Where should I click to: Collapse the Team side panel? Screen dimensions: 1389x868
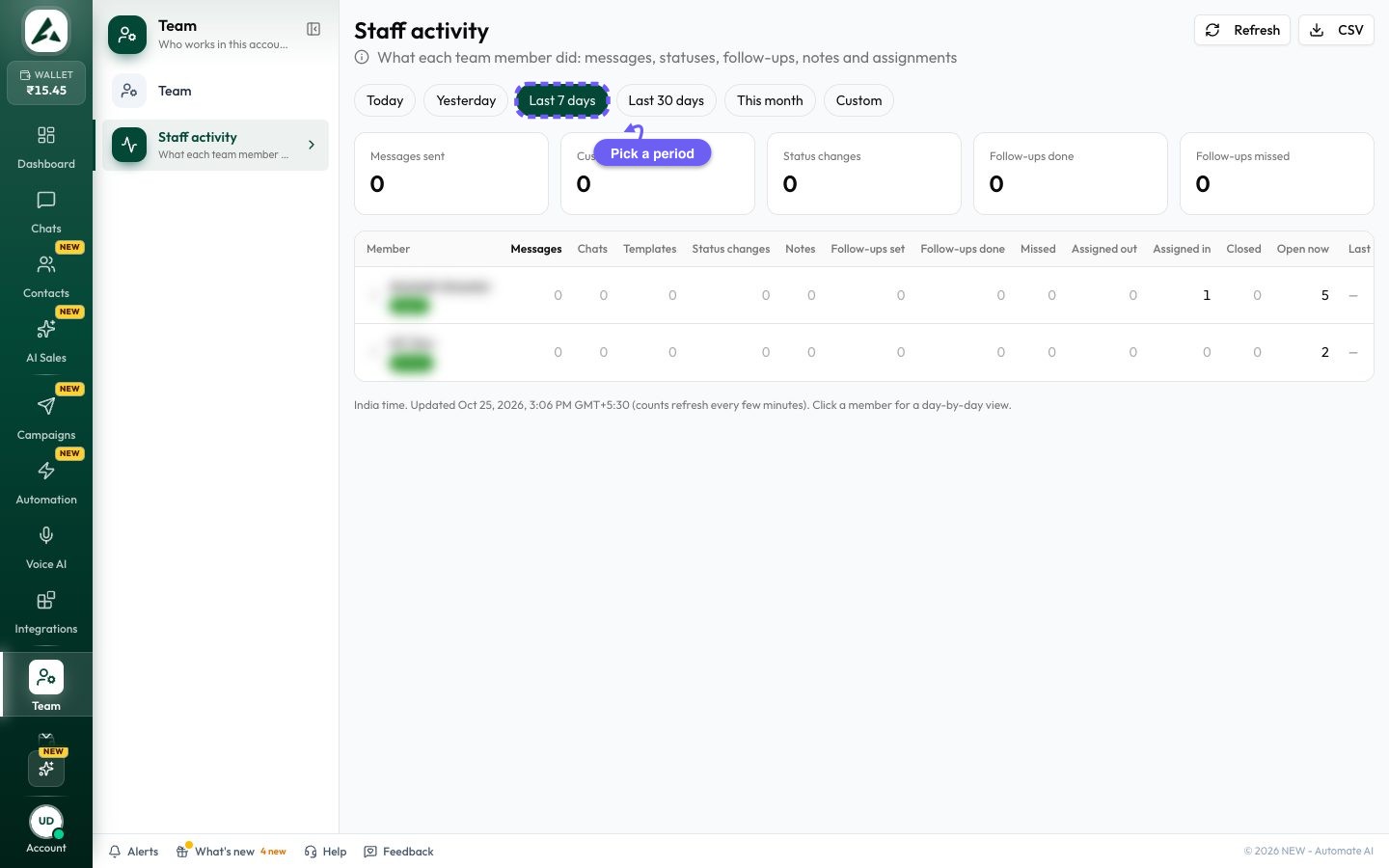[313, 29]
